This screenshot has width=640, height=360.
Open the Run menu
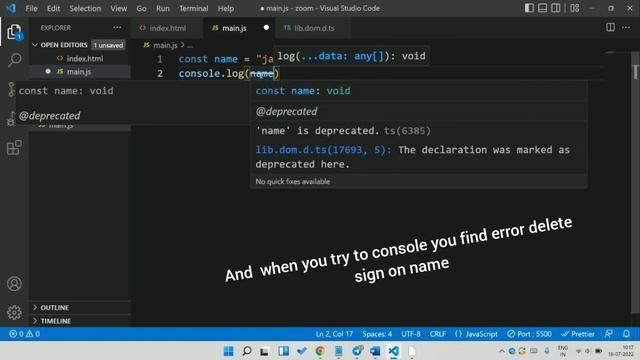[162, 8]
